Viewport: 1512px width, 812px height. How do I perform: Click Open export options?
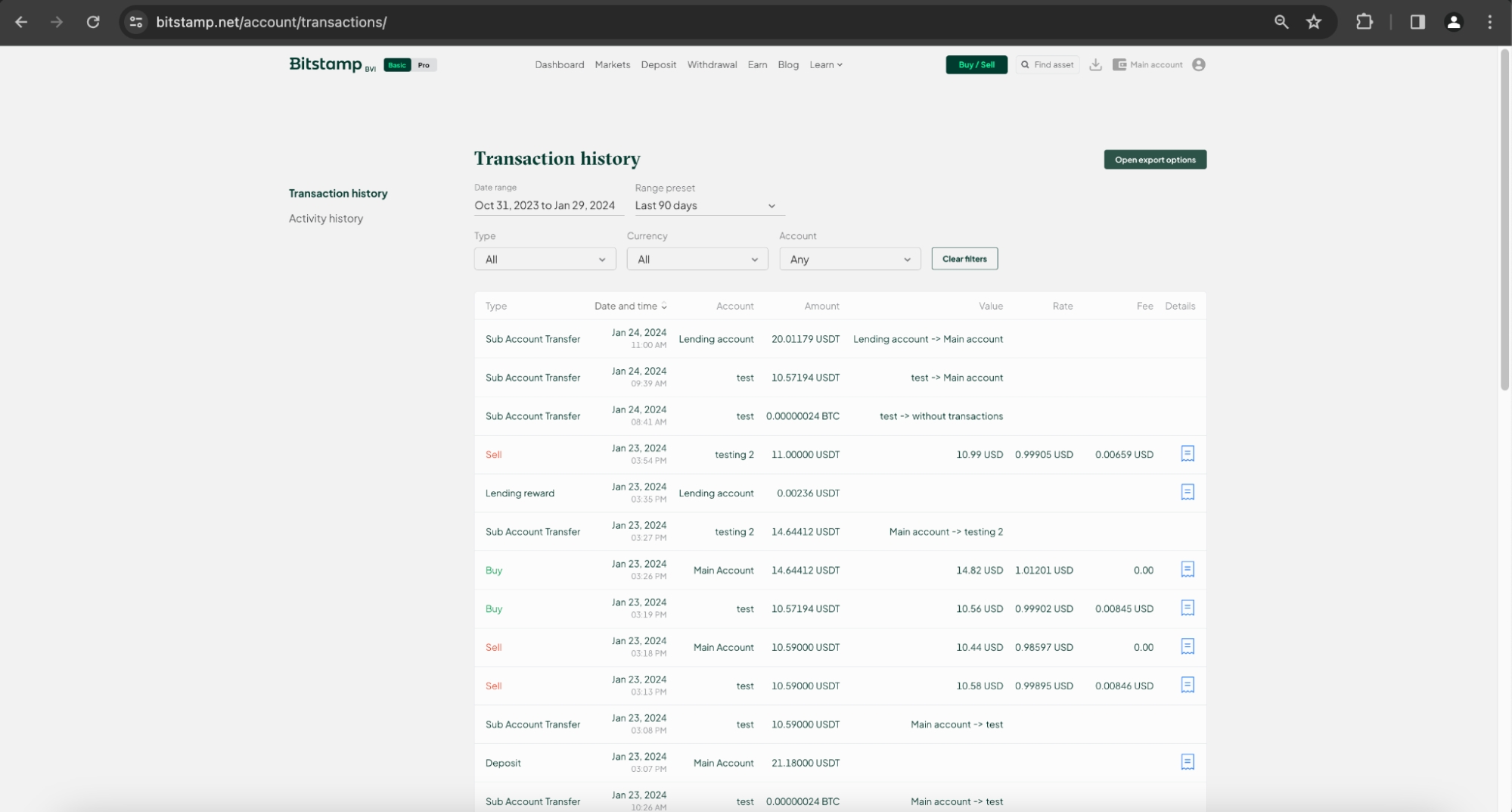pos(1155,160)
